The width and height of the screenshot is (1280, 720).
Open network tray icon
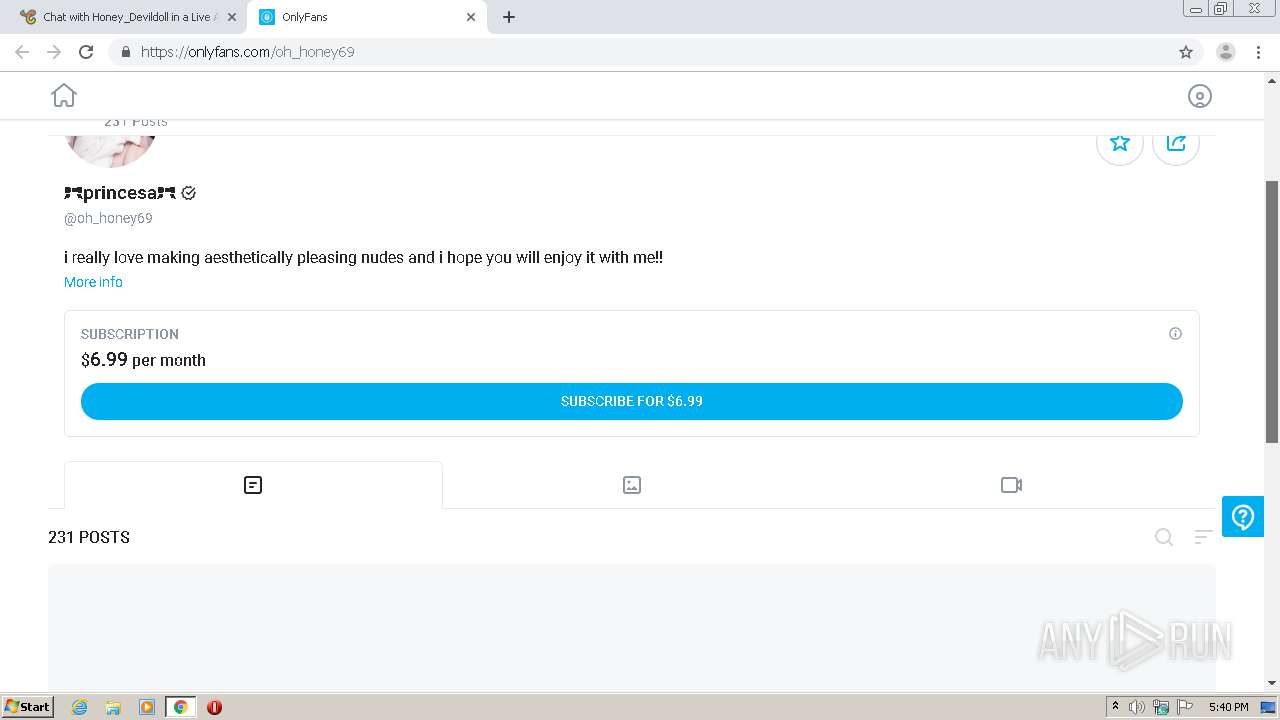click(x=1161, y=707)
